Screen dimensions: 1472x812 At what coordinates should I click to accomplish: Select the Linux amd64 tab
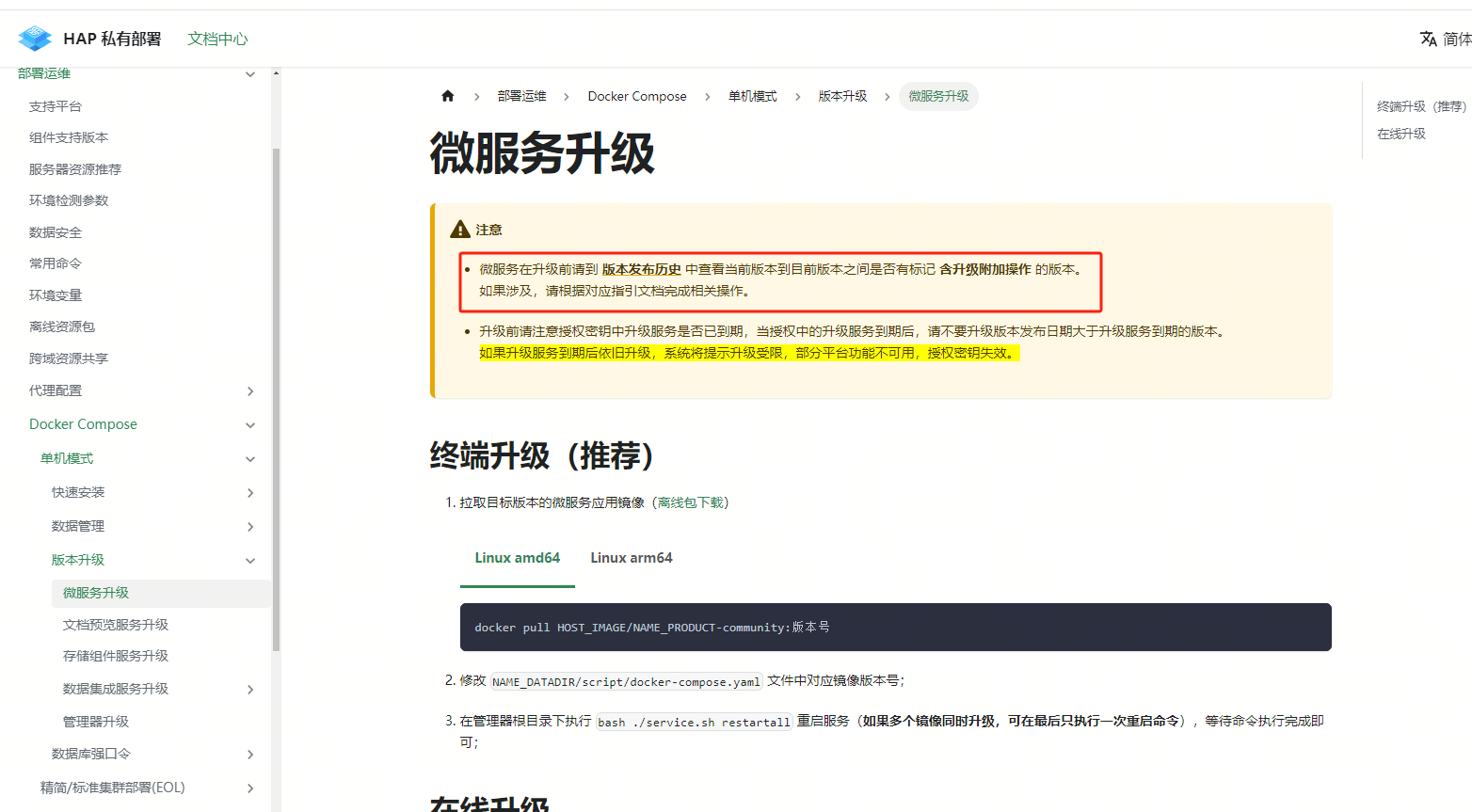click(x=517, y=558)
